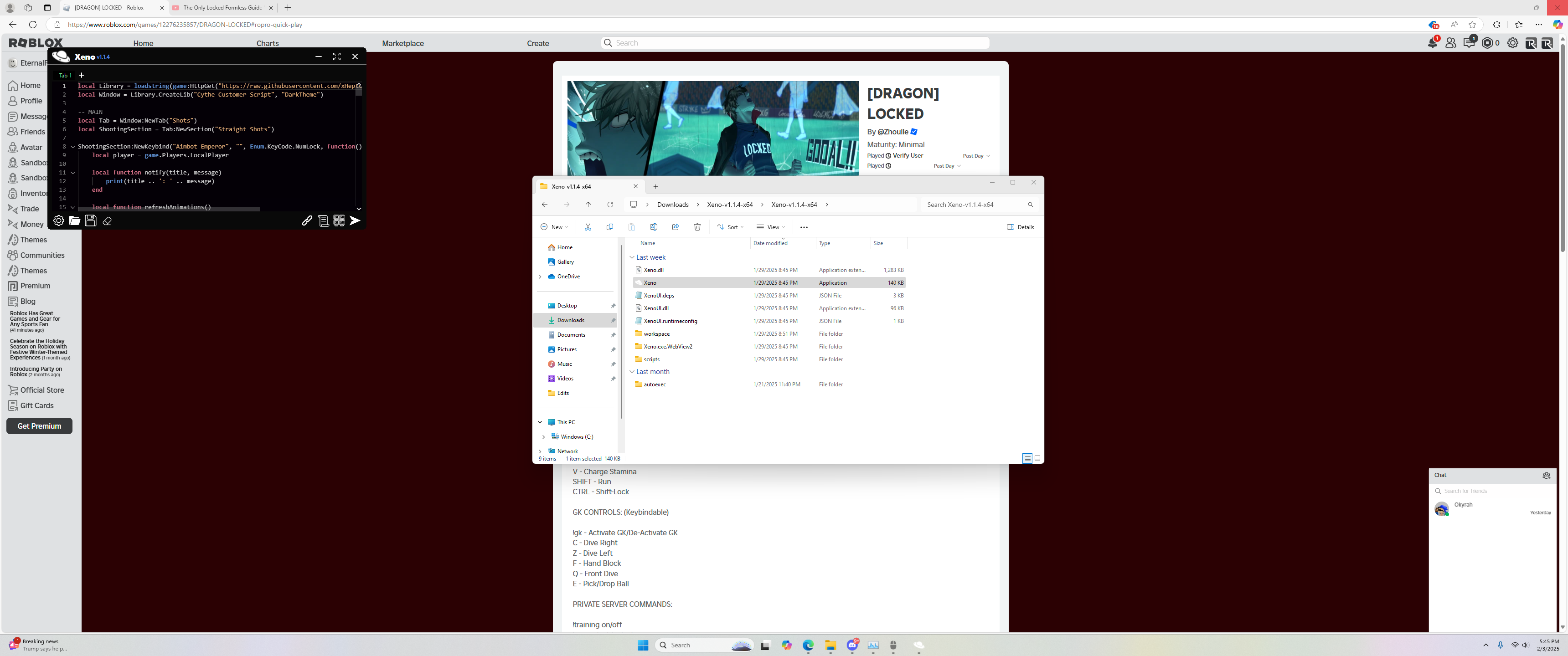The height and width of the screenshot is (656, 1568).
Task: Clear the editor with the eraser icon
Action: pos(107,221)
